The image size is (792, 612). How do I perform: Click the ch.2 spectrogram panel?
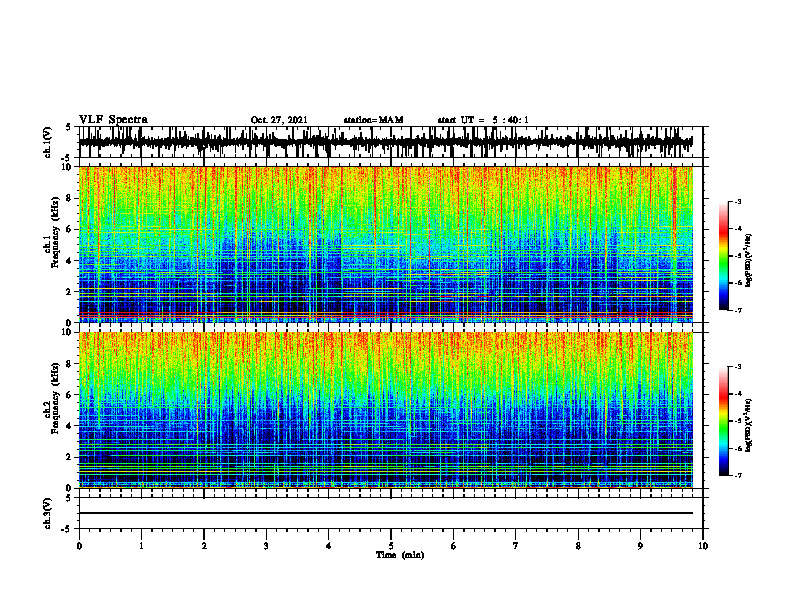pyautogui.click(x=385, y=410)
